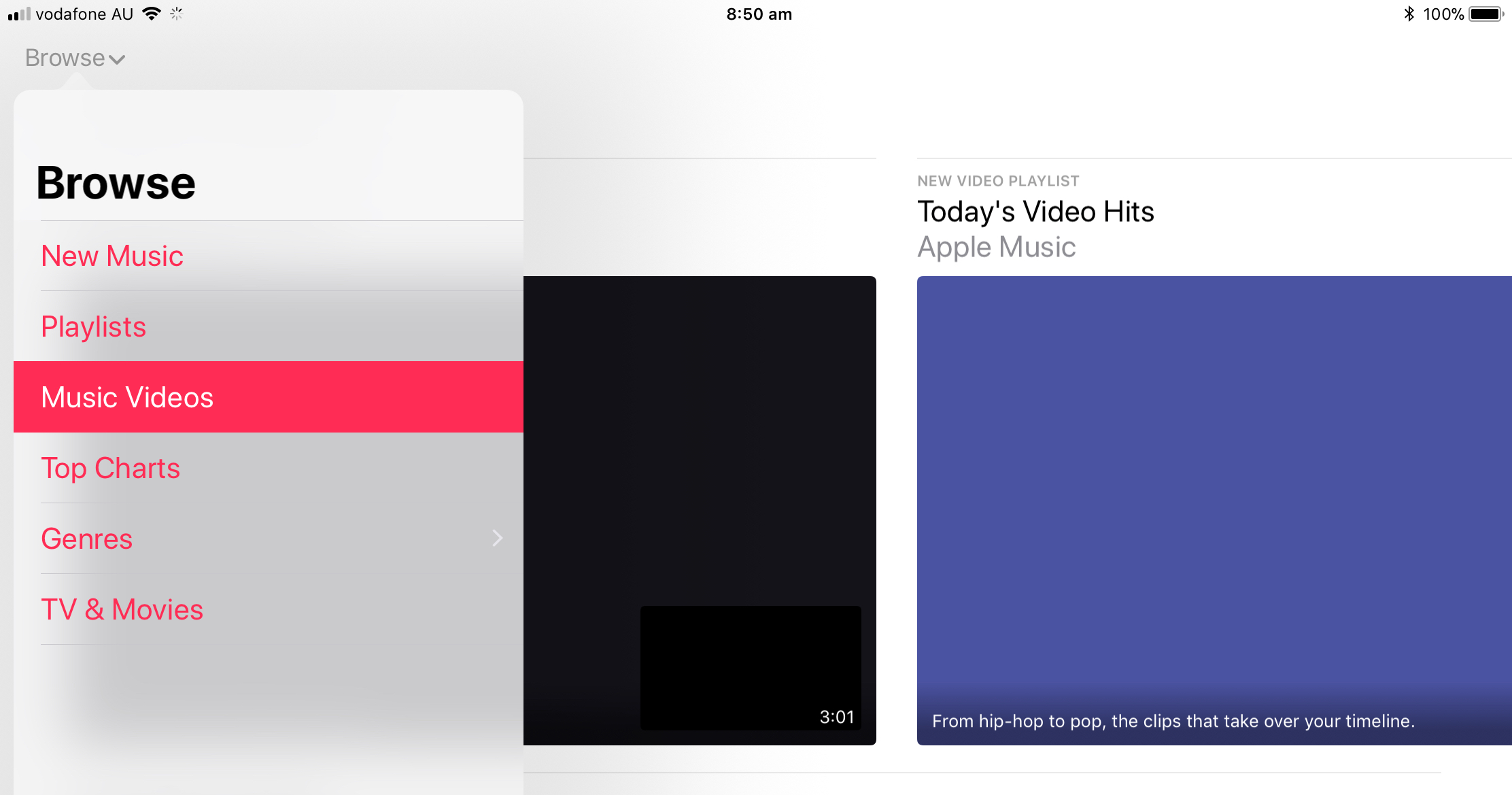Viewport: 1512px width, 795px height.
Task: Tap the bold Browse heading in the popover
Action: tap(116, 183)
